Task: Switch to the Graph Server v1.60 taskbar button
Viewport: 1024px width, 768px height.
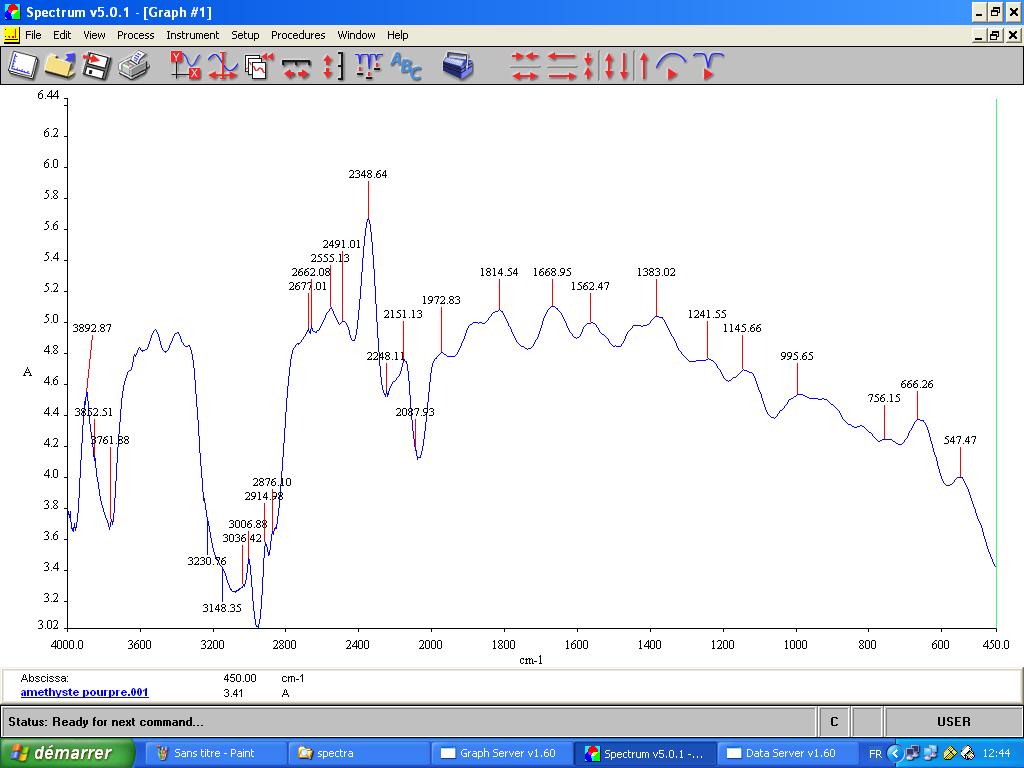Action: coord(498,753)
